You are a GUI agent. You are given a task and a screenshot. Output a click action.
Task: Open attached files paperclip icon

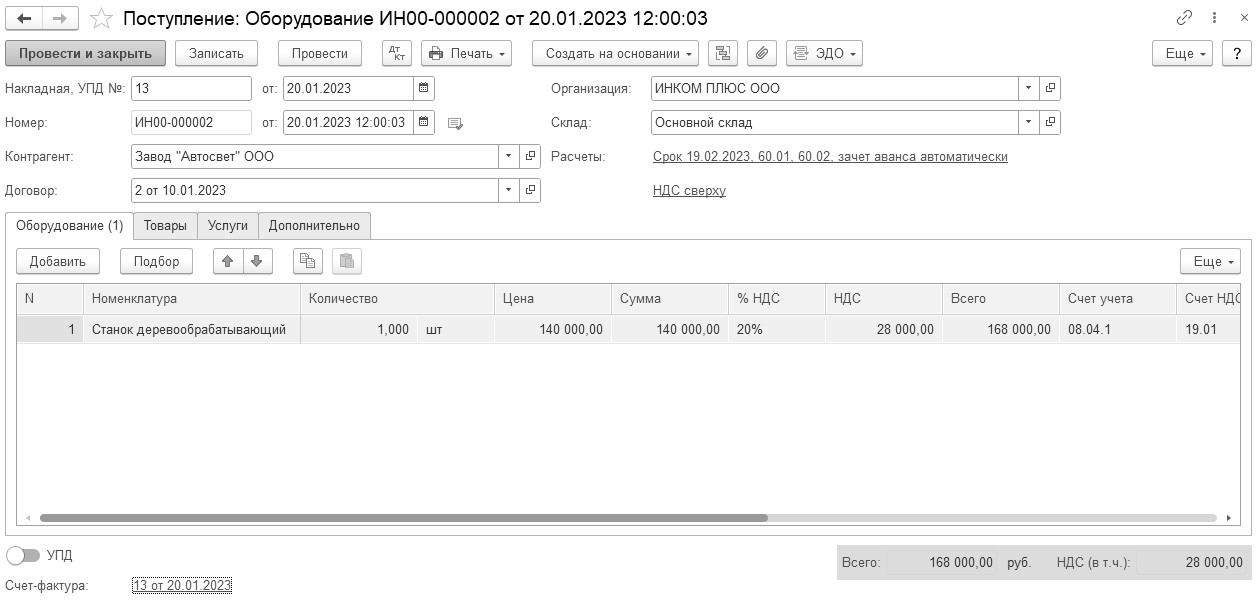762,53
